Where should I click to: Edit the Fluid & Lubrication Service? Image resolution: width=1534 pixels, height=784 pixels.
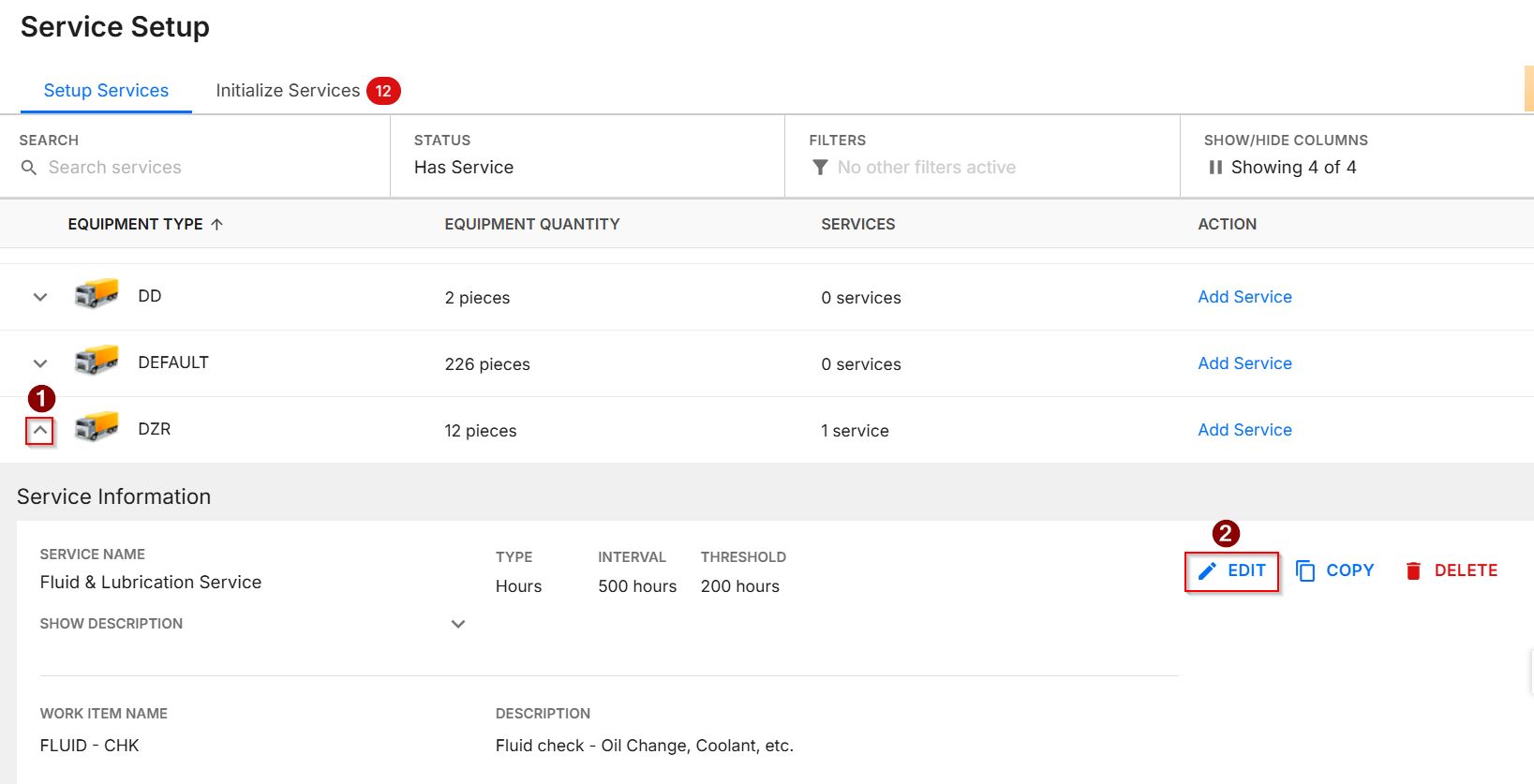[x=1231, y=571]
